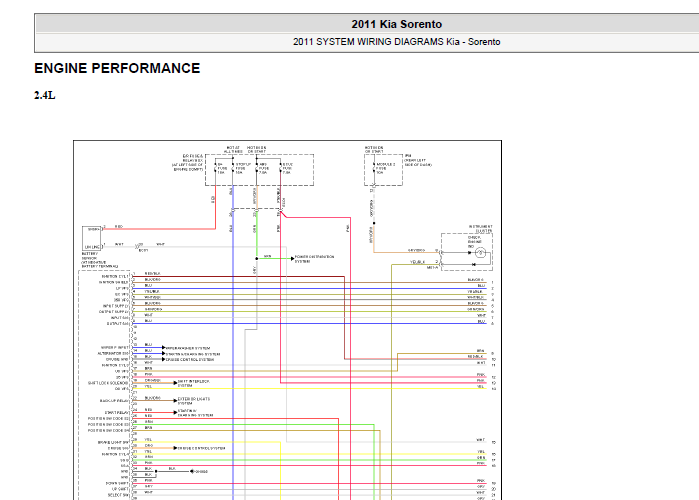Screen dimensions: 699x500
Task: Click the "WIPER P. INPUT" pin label
Action: (x=115, y=348)
